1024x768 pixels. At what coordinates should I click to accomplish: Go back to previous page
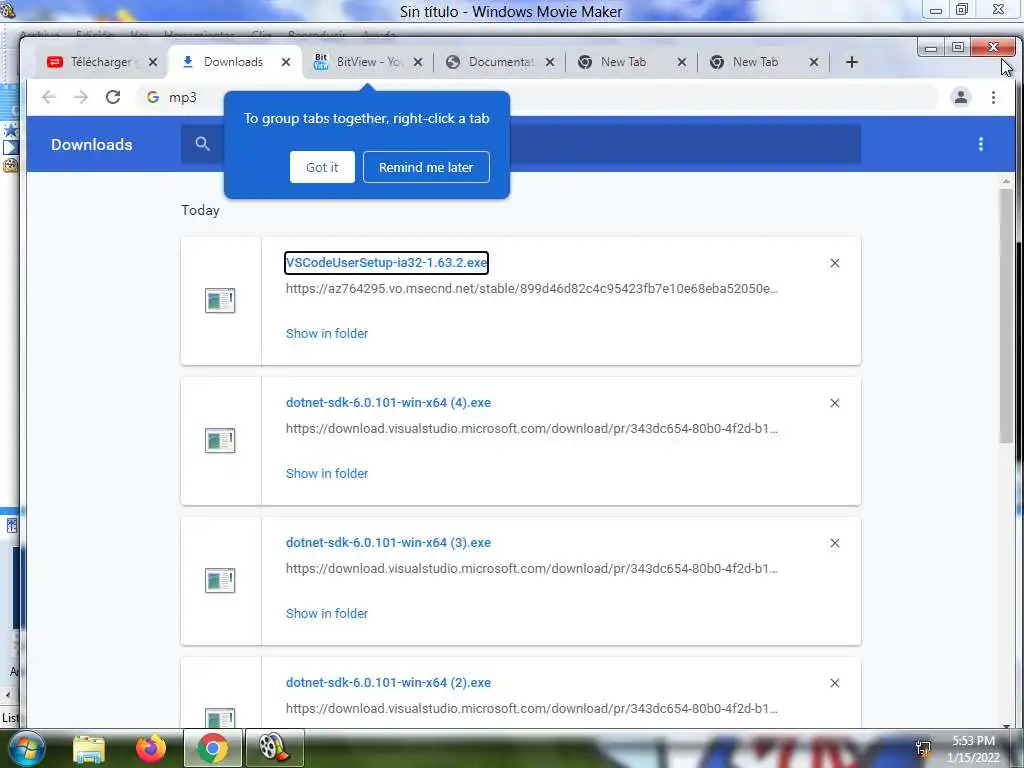49,97
